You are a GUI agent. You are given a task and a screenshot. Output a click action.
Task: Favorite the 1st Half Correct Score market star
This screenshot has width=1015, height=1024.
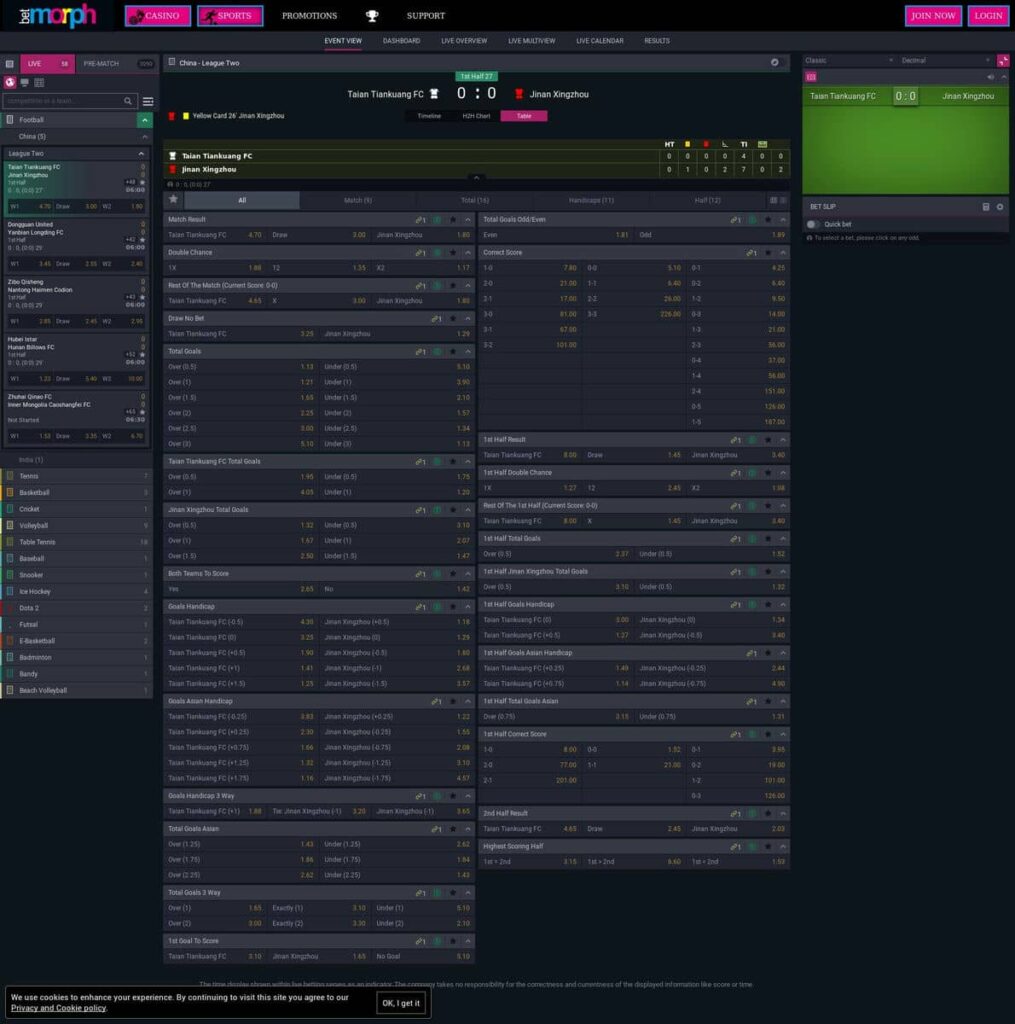(x=768, y=735)
